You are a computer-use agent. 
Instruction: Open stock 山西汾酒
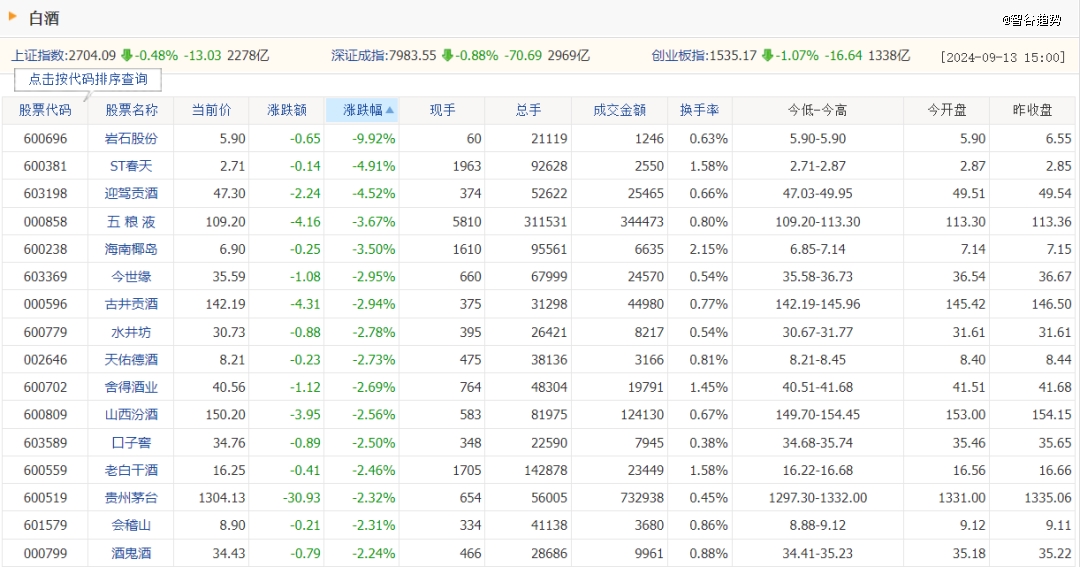click(x=131, y=415)
